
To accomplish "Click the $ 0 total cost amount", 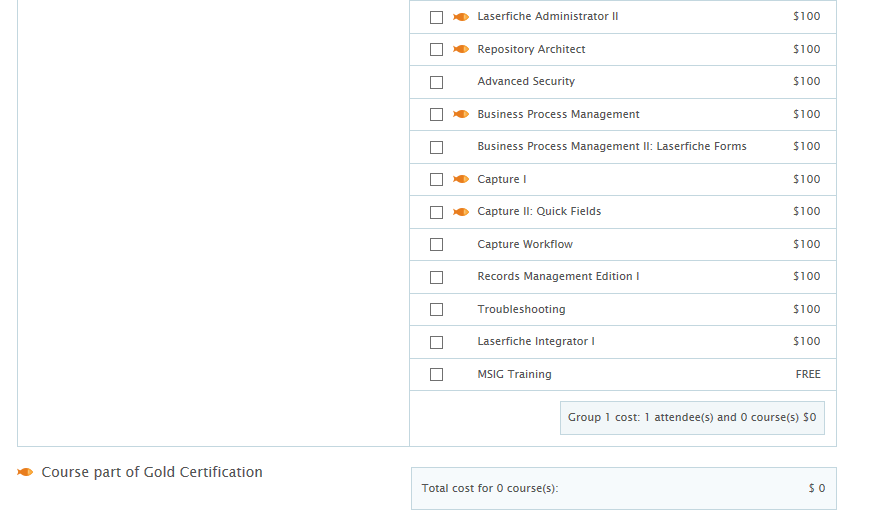I will point(817,488).
